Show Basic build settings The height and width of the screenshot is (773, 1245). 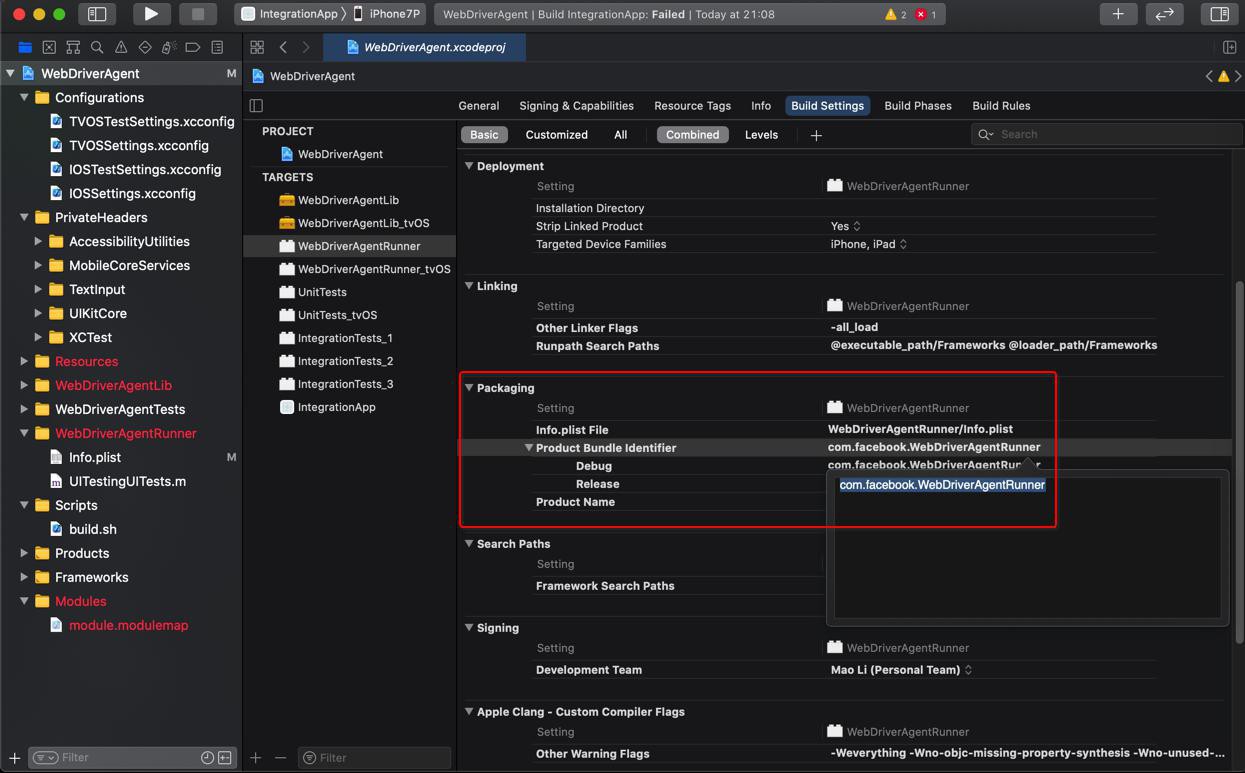click(x=484, y=135)
